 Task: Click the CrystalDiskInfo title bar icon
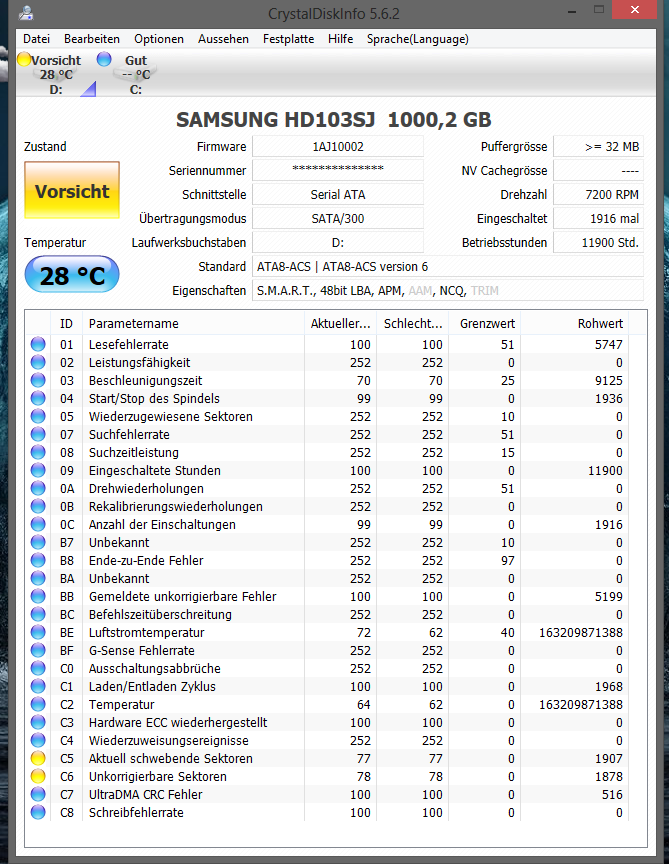pos(25,13)
